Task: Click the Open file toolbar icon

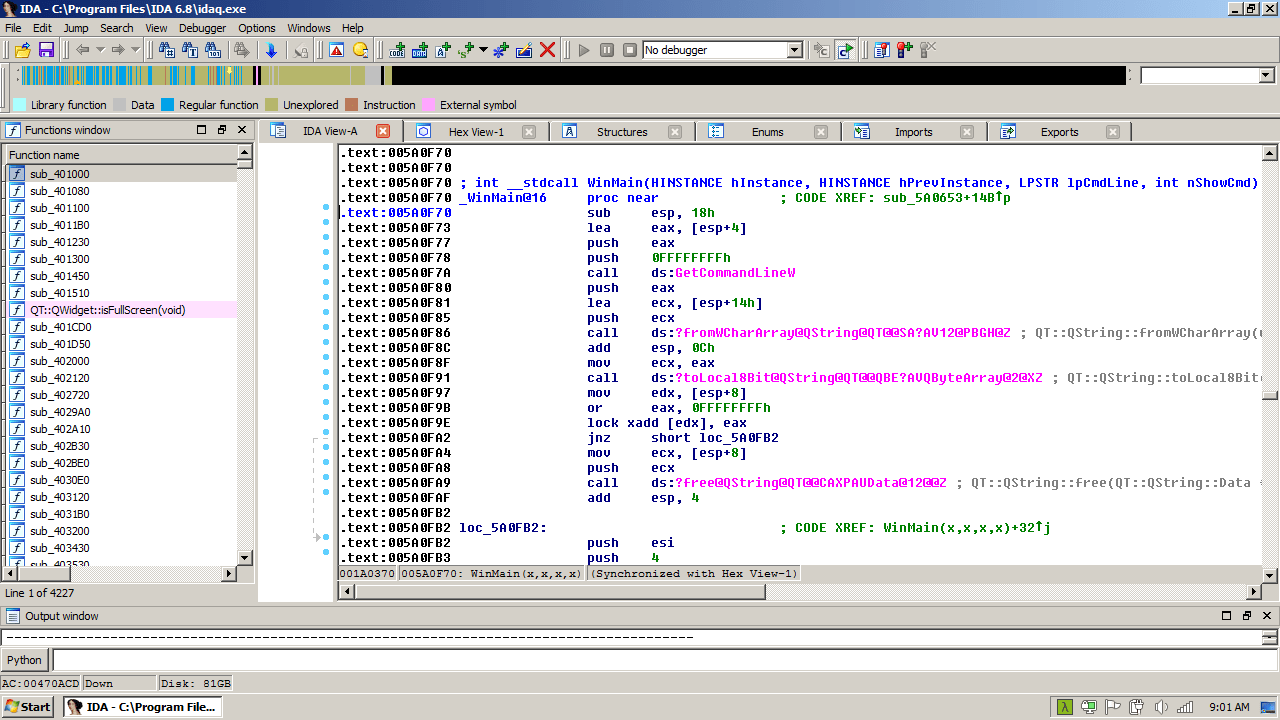Action: pyautogui.click(x=22, y=50)
